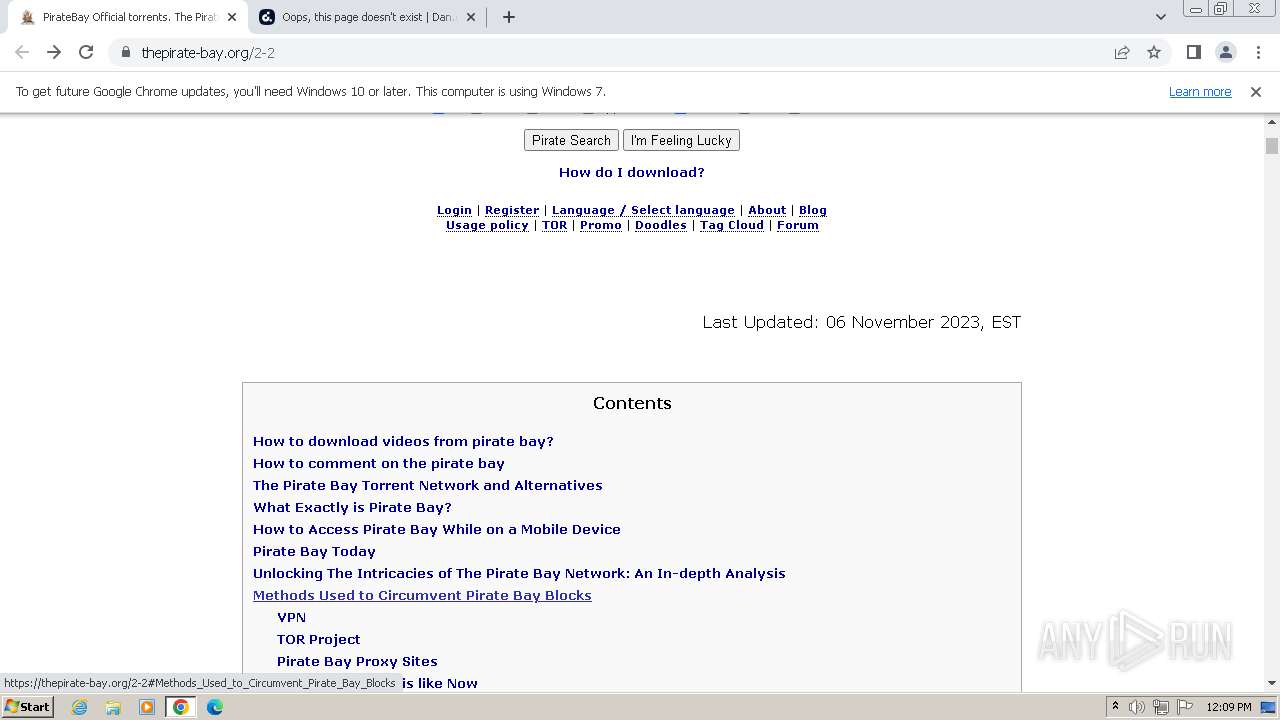Jump to 'What Exactly is Pirate Bay?'
This screenshot has height=720, width=1280.
352,507
